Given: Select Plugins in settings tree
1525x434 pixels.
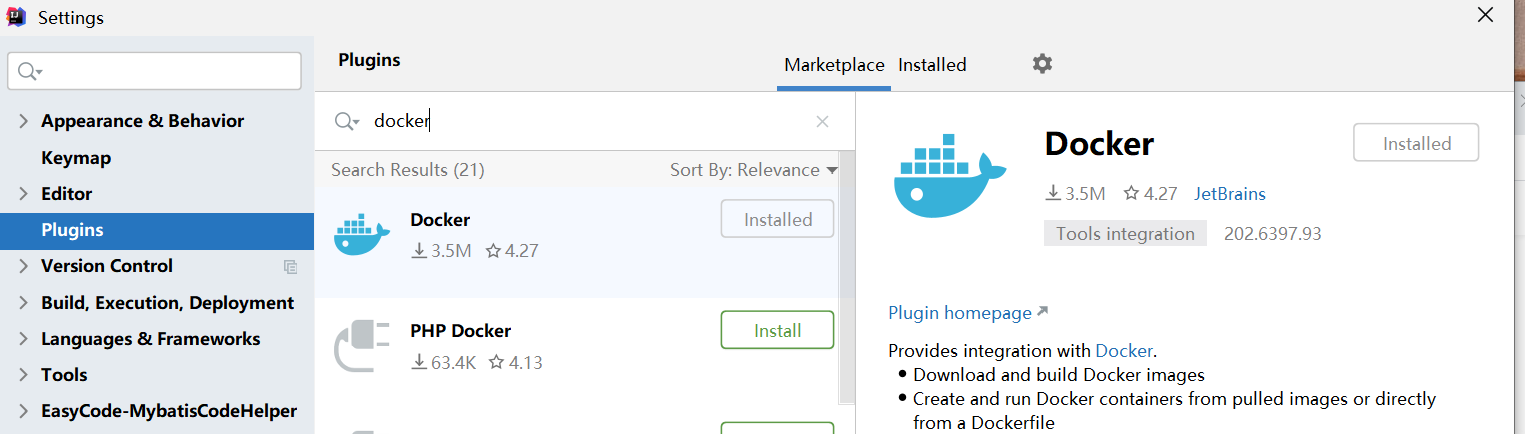Looking at the screenshot, I should point(157,230).
